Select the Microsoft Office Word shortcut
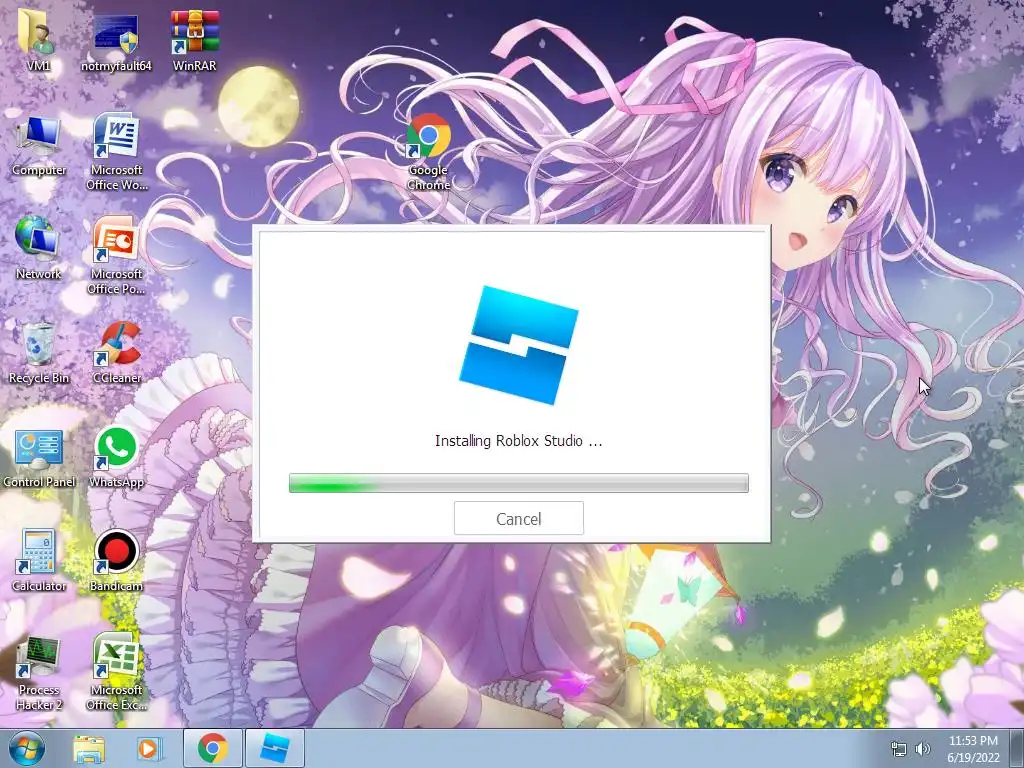The width and height of the screenshot is (1024, 768). point(116,152)
